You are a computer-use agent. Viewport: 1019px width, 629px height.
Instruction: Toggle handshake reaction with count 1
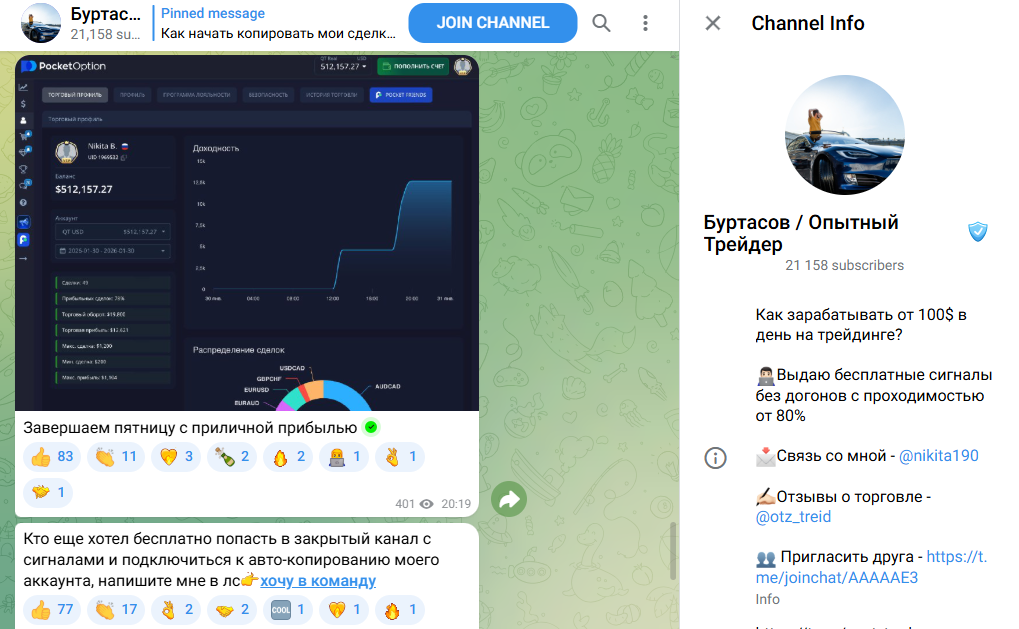pyautogui.click(x=48, y=492)
